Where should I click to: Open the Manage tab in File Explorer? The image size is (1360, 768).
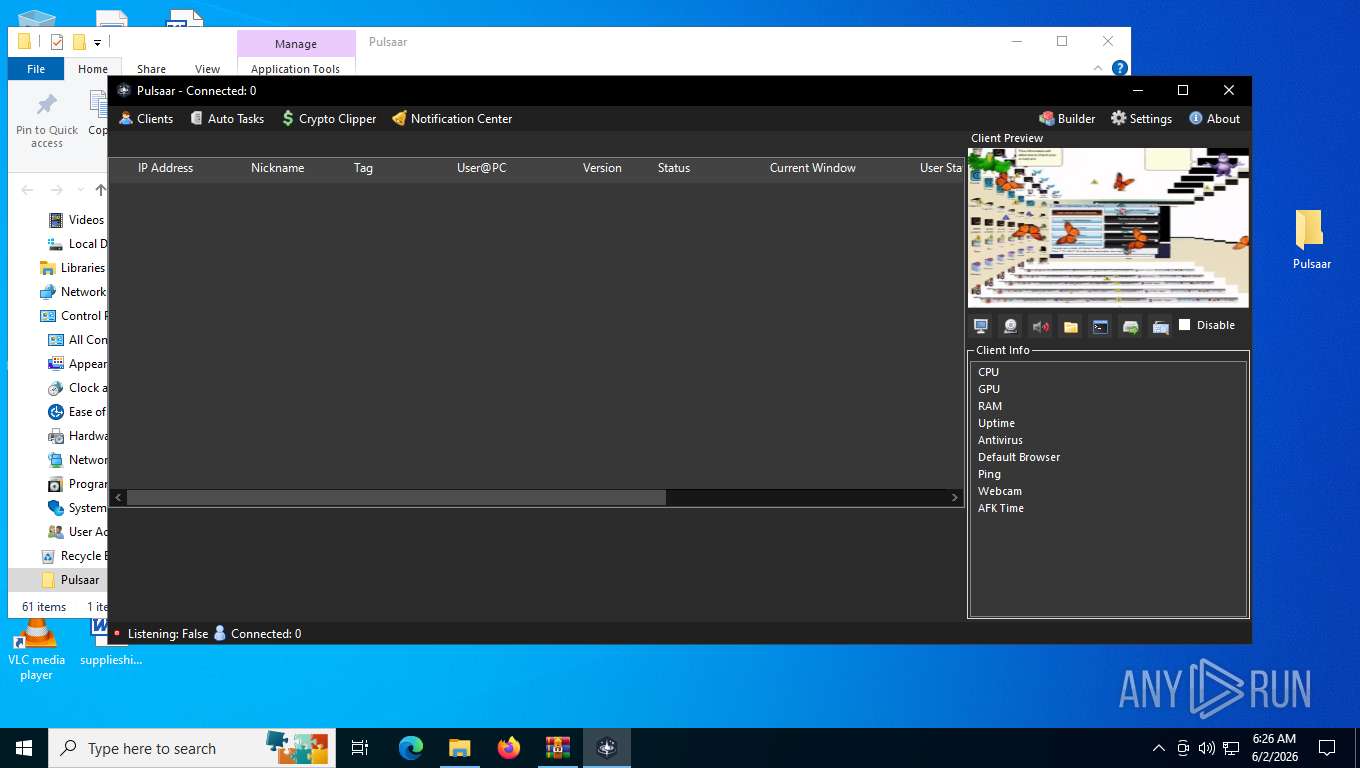tap(296, 44)
